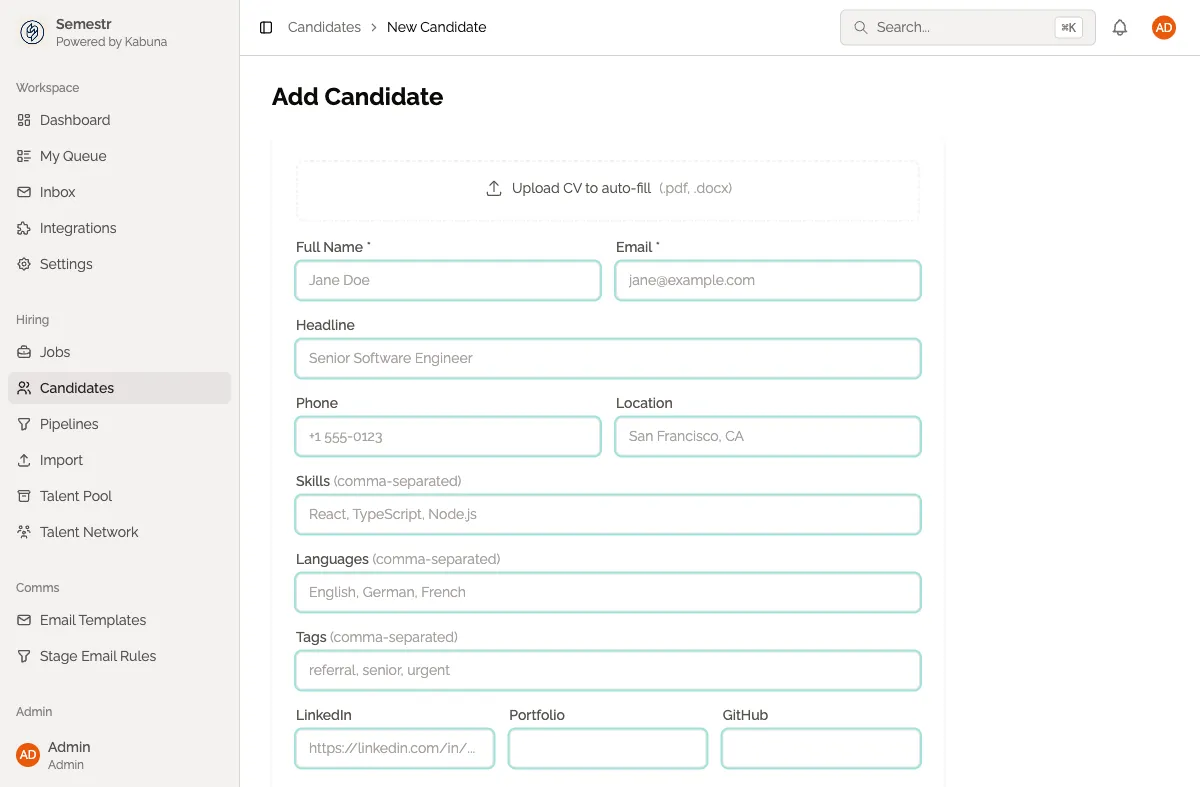Click the notification bell icon

pos(1120,27)
